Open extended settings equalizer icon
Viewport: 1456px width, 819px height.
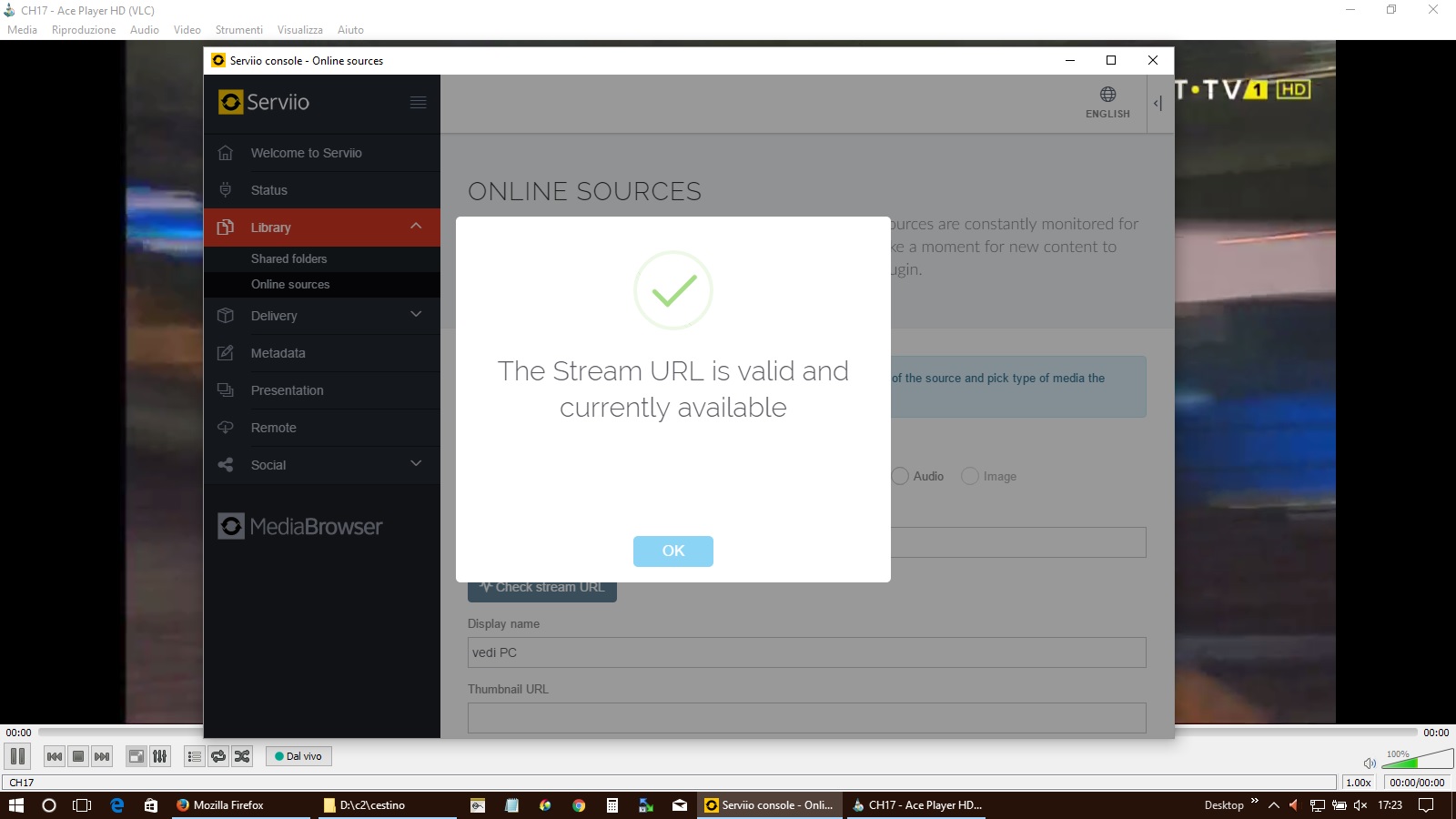pyautogui.click(x=160, y=756)
